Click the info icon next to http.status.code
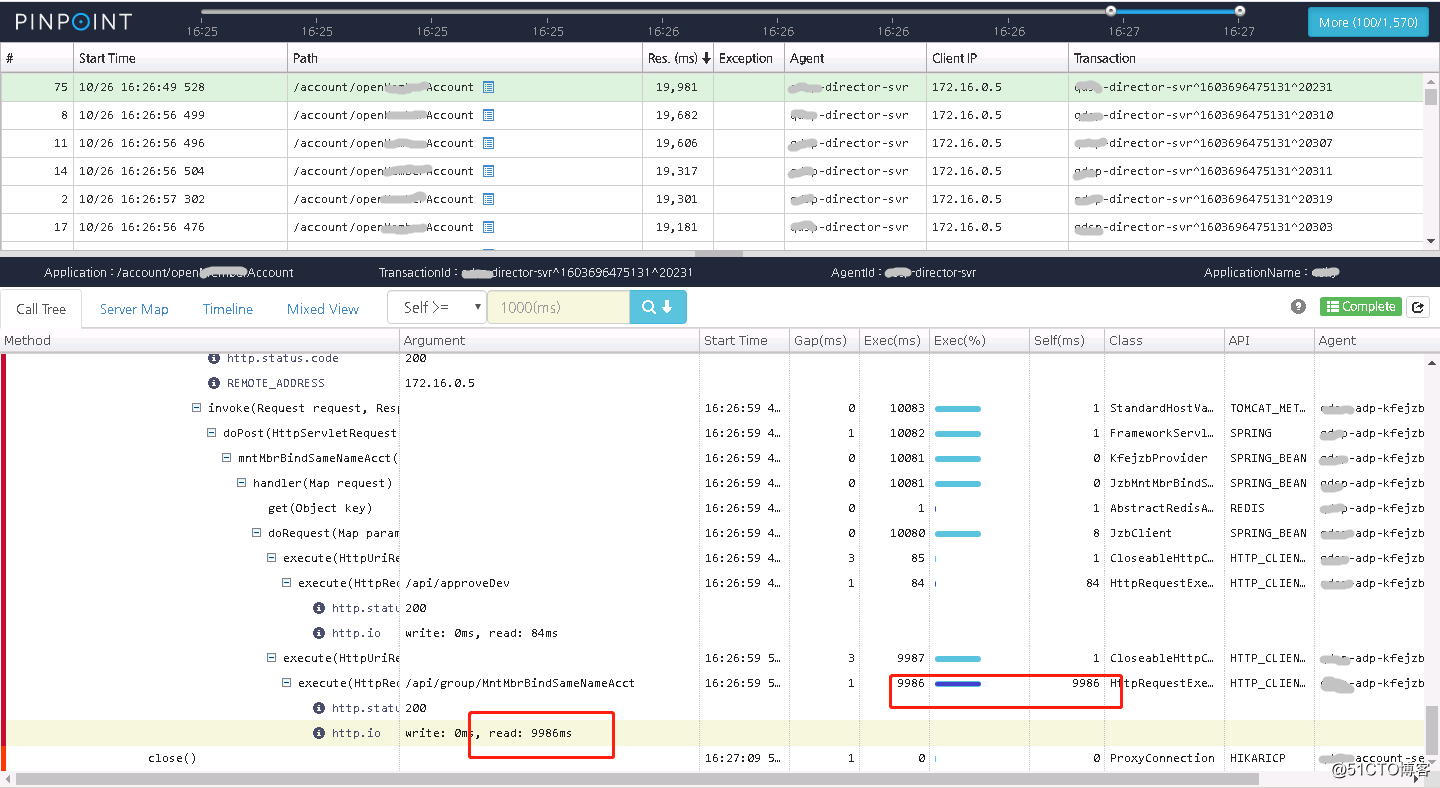 click(x=214, y=358)
